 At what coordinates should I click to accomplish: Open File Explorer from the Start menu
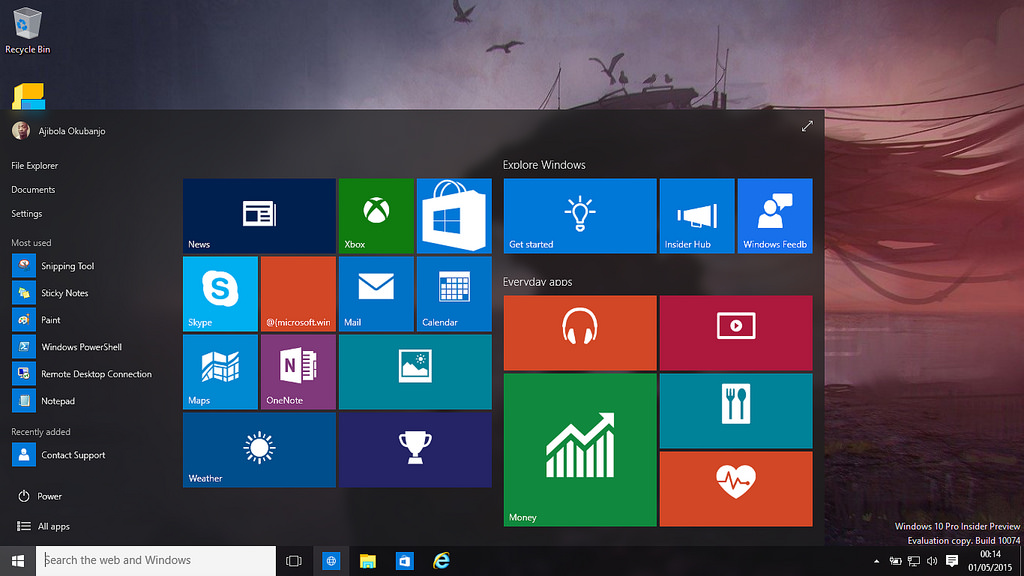(35, 165)
